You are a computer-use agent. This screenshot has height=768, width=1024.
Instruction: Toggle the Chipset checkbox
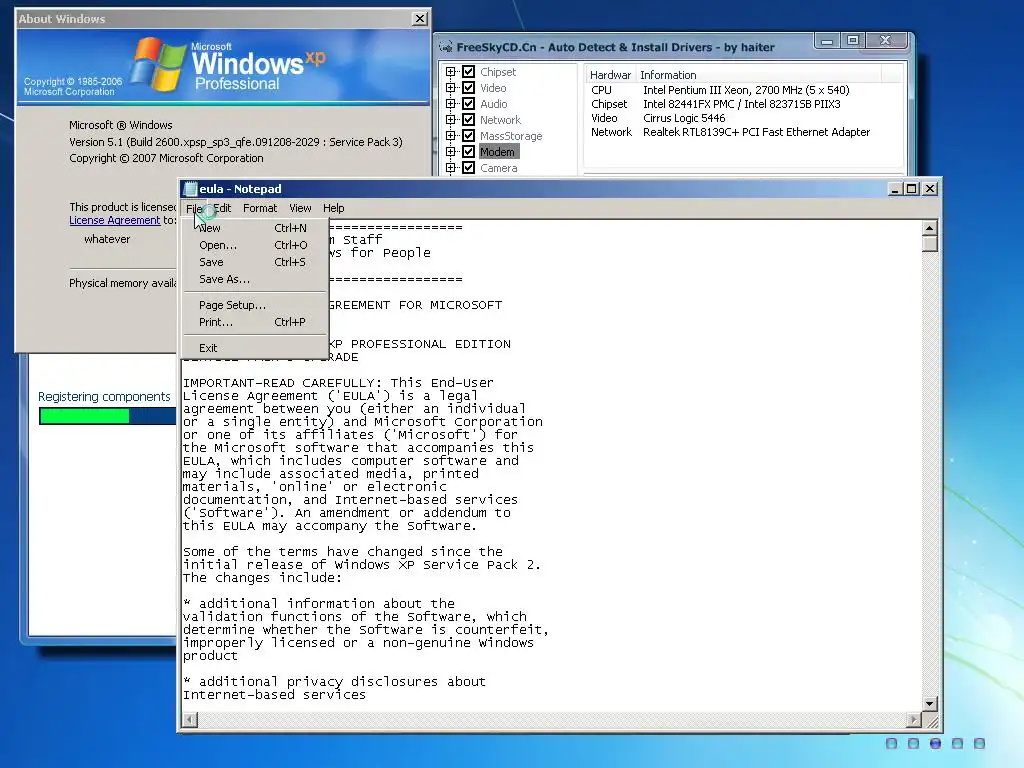point(468,72)
